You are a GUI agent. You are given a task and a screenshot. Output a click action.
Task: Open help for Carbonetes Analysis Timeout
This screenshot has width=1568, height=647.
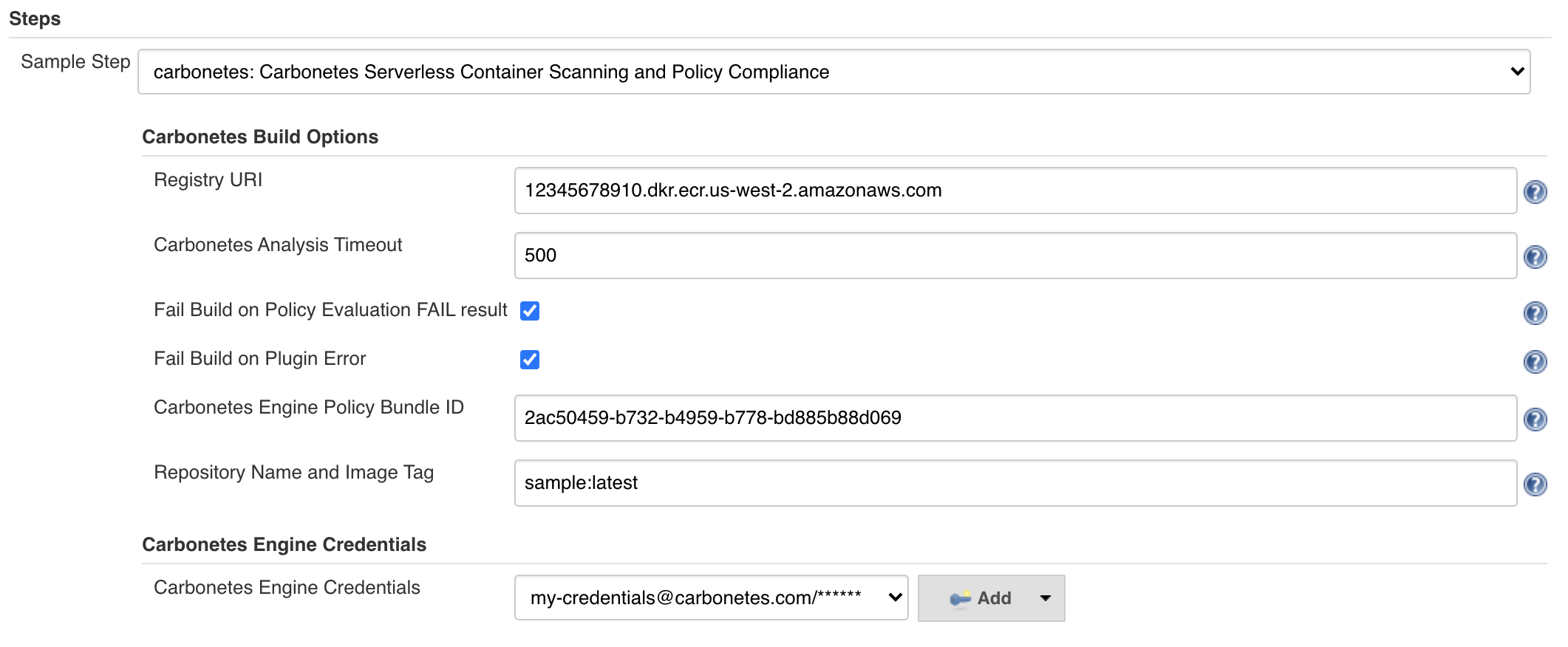point(1535,257)
